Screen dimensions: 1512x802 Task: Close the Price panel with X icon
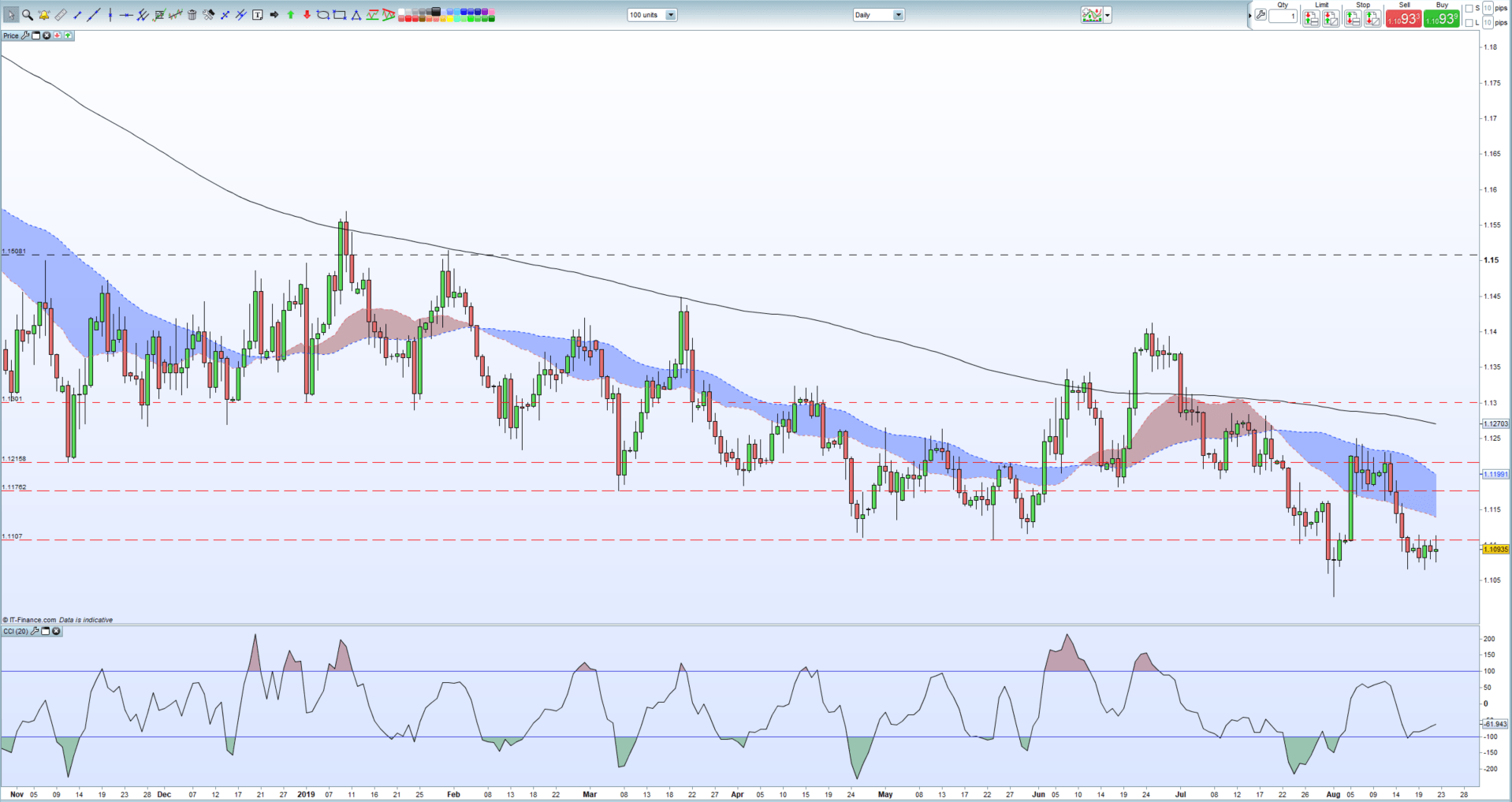pyautogui.click(x=47, y=35)
